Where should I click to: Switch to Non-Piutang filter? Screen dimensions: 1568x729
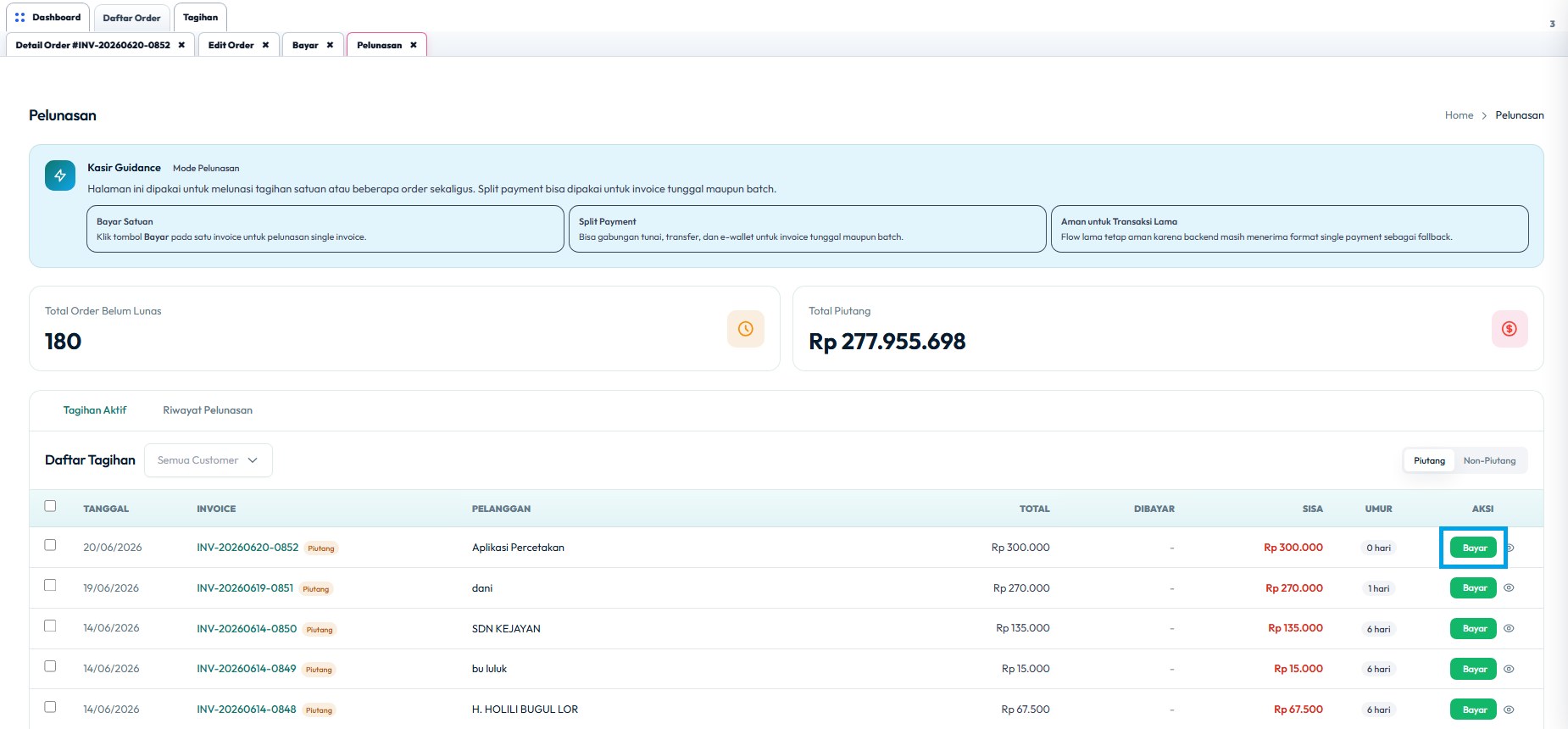[1489, 460]
